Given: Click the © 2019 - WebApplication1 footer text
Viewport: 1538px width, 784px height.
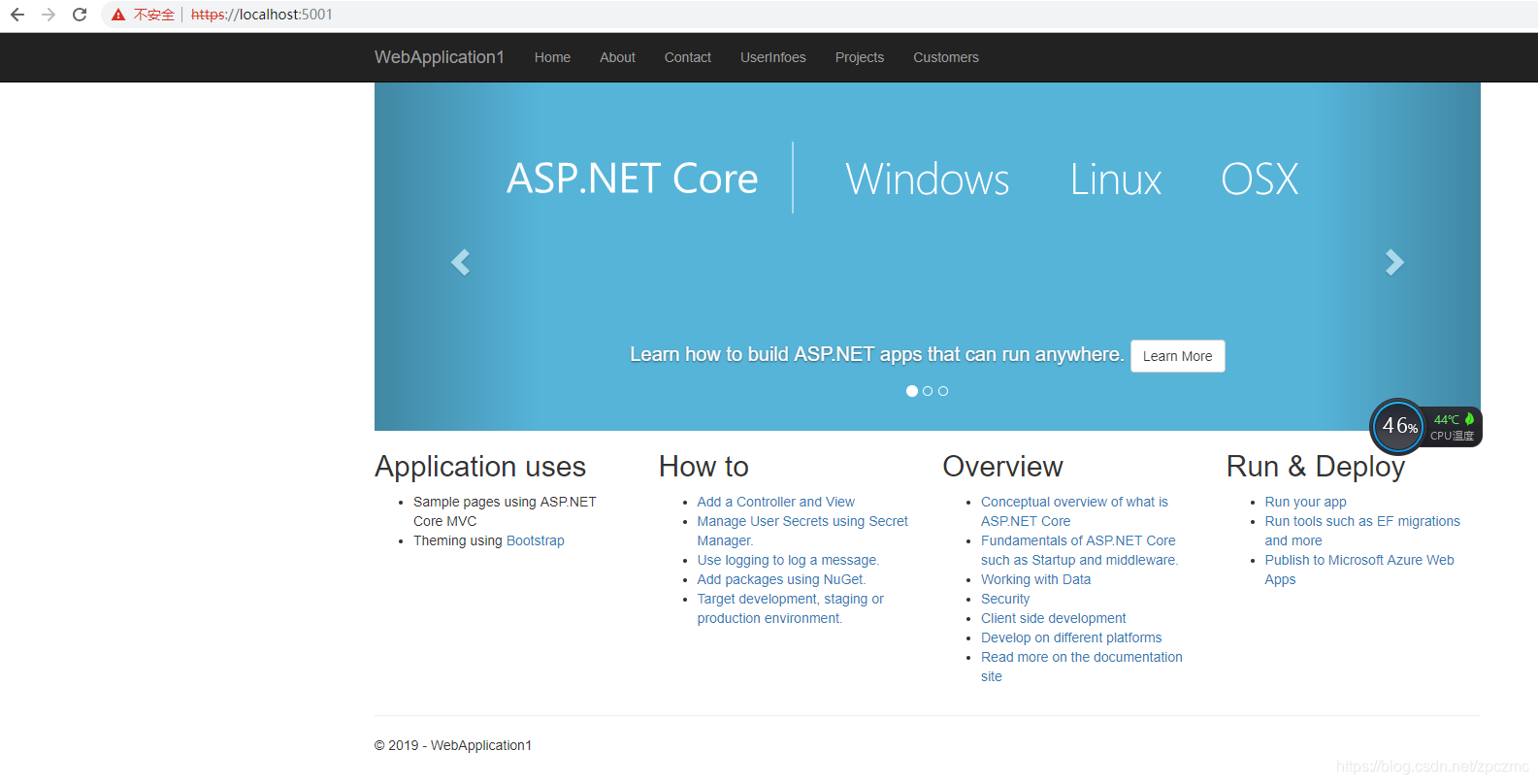Looking at the screenshot, I should coord(453,745).
